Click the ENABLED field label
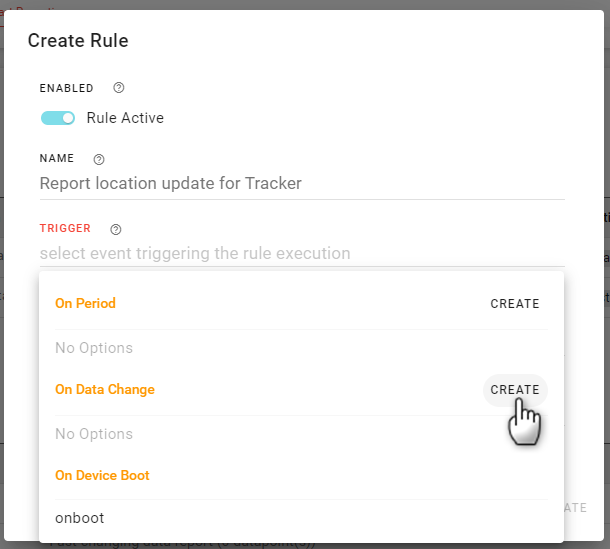 [66, 88]
